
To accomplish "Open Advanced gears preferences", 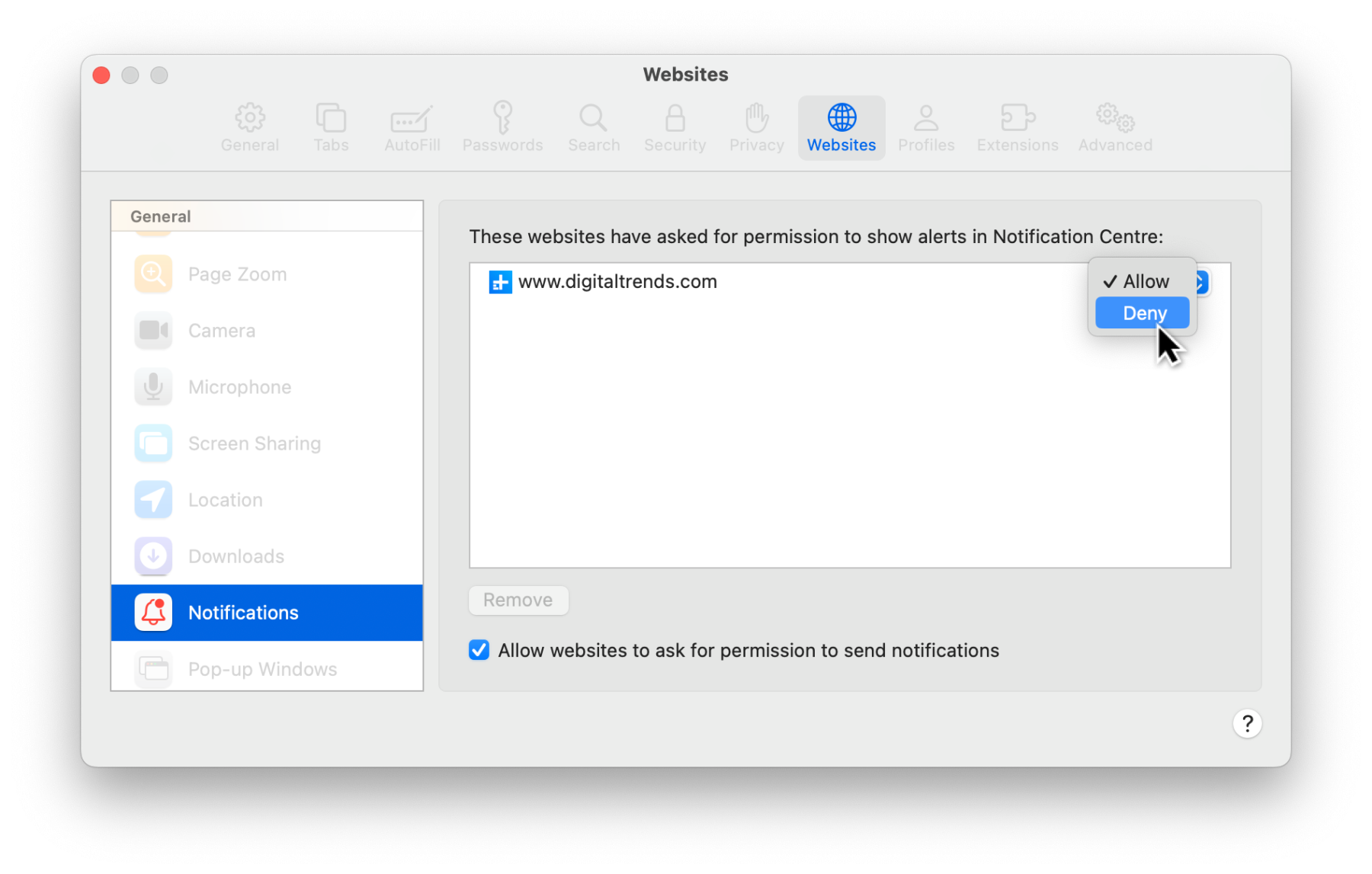I will tap(1114, 127).
